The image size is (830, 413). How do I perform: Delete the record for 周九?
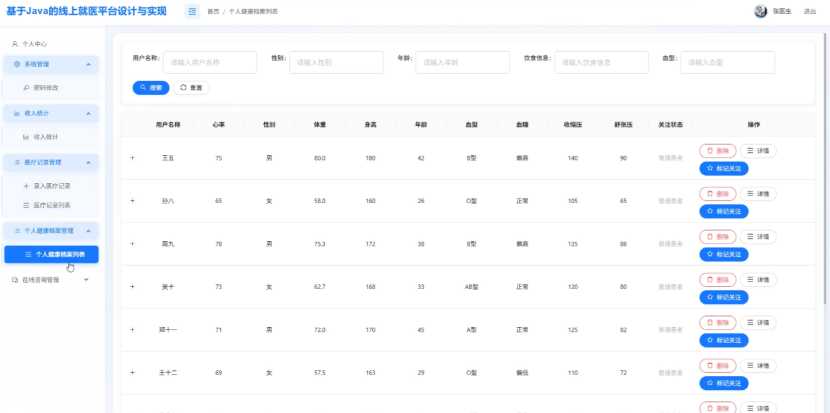718,237
